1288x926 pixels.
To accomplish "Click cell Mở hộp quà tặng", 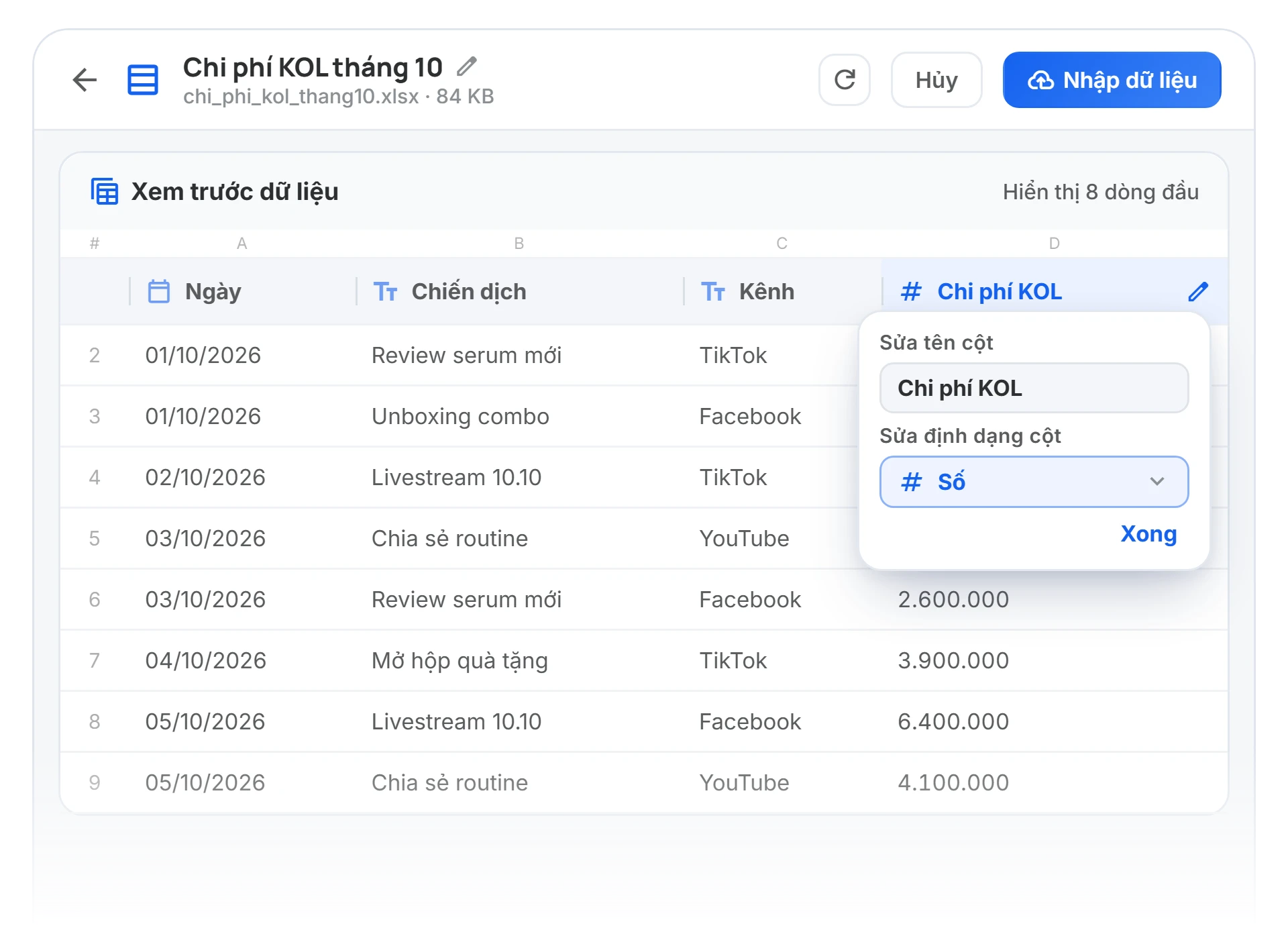I will [x=460, y=660].
